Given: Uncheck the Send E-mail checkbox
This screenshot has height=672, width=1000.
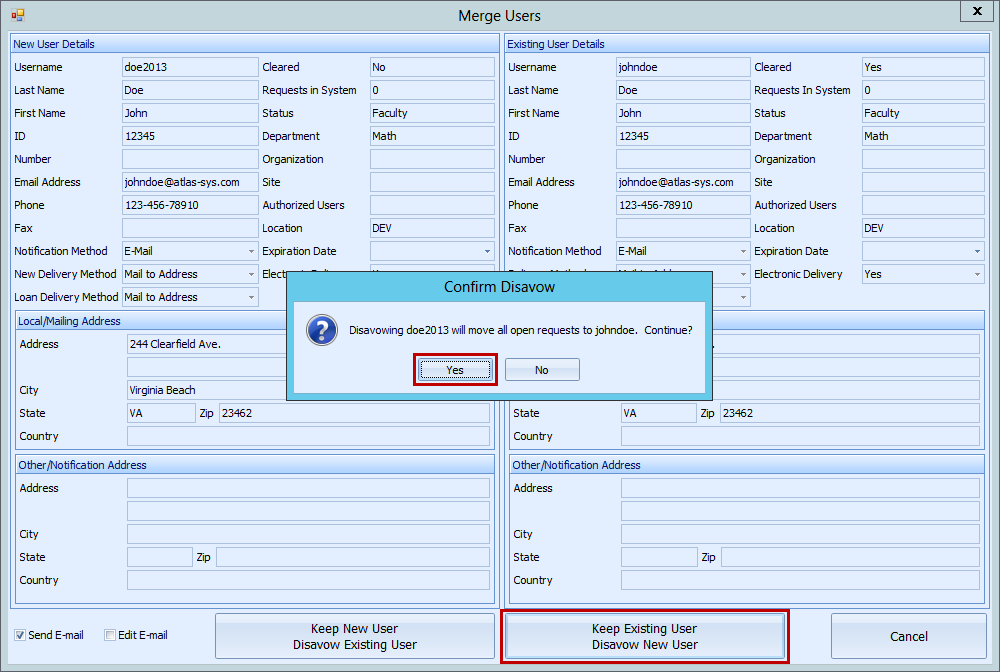Looking at the screenshot, I should point(20,635).
